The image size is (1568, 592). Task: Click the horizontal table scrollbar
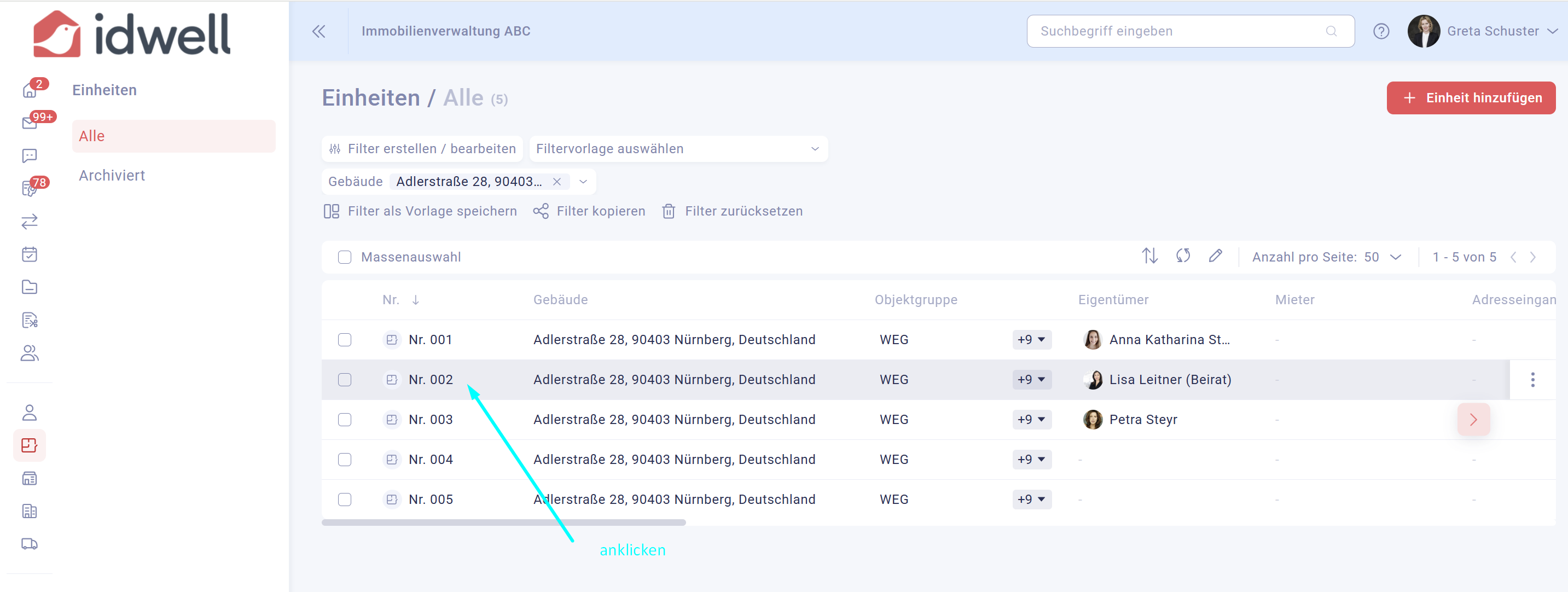(503, 522)
